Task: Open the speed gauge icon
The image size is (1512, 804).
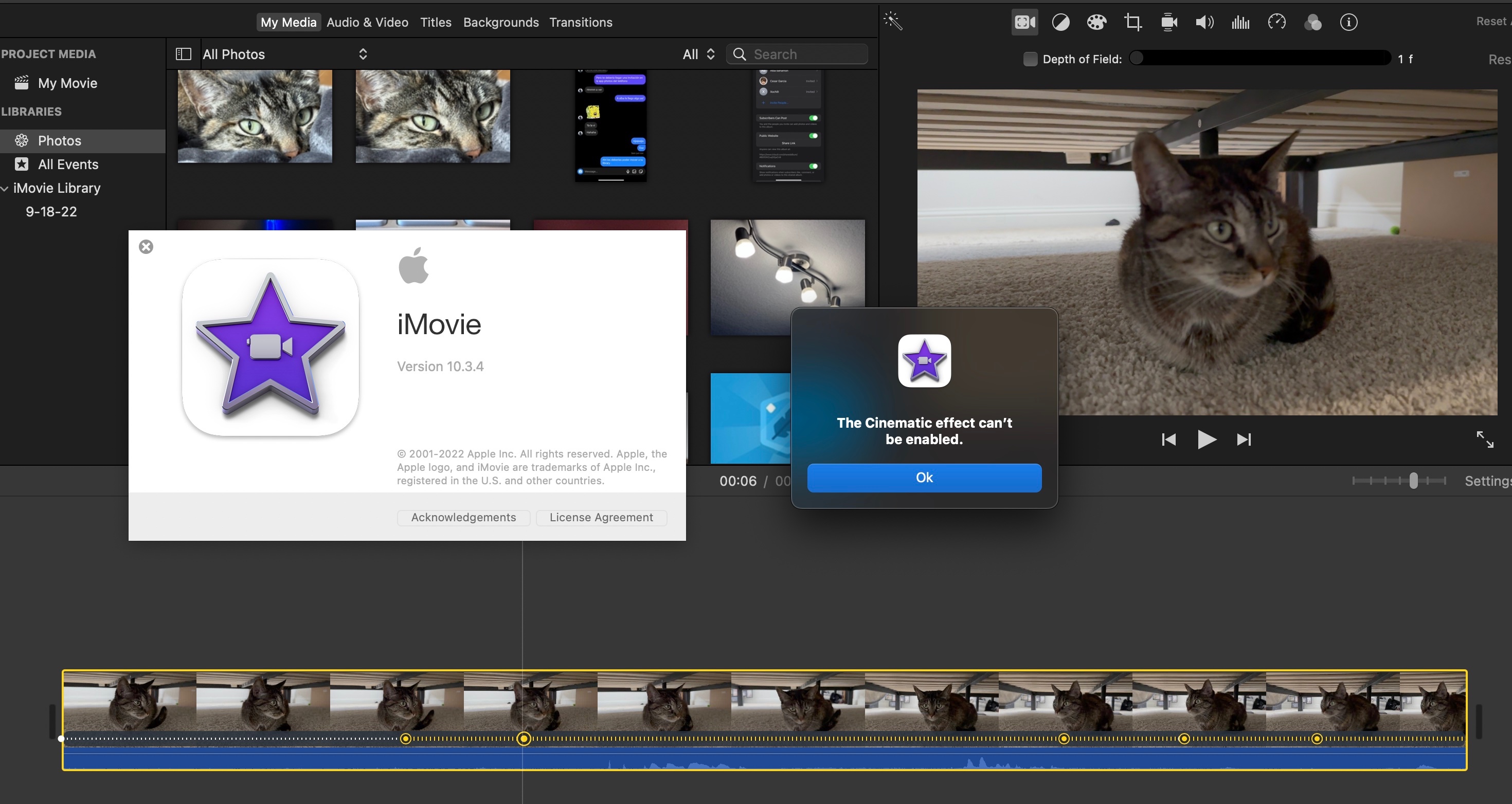Action: tap(1276, 22)
